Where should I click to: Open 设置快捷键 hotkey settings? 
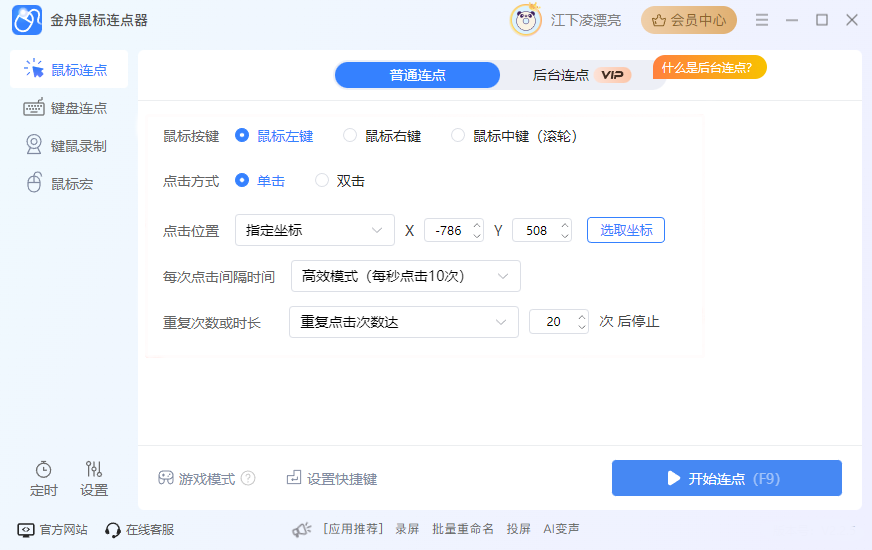(332, 478)
